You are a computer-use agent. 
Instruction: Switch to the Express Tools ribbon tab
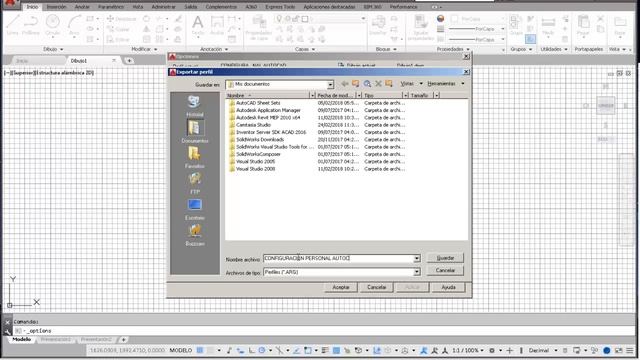pos(280,7)
